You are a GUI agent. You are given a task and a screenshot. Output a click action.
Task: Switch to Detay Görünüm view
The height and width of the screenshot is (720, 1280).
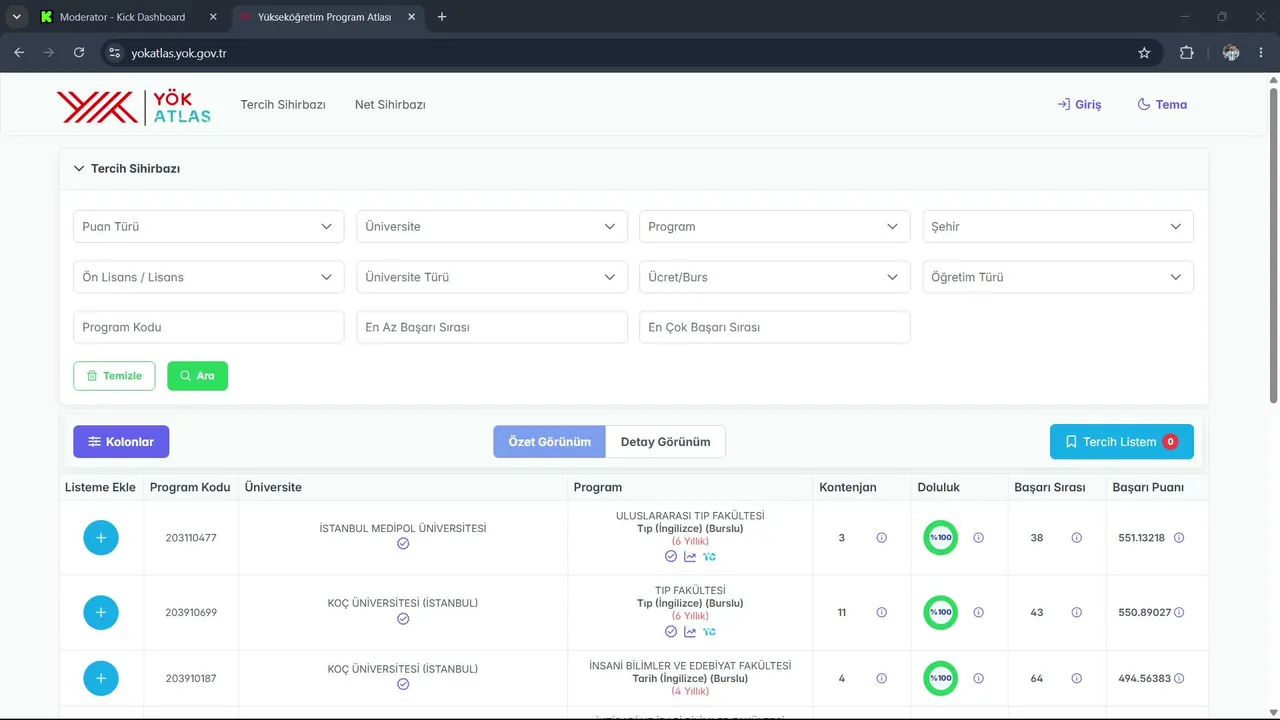(666, 442)
